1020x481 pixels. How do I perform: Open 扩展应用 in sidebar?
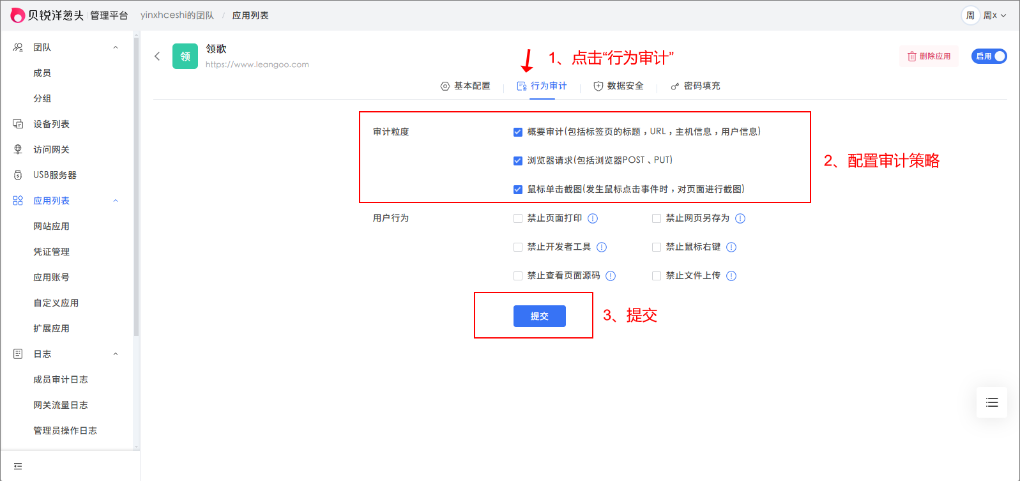click(x=51, y=328)
